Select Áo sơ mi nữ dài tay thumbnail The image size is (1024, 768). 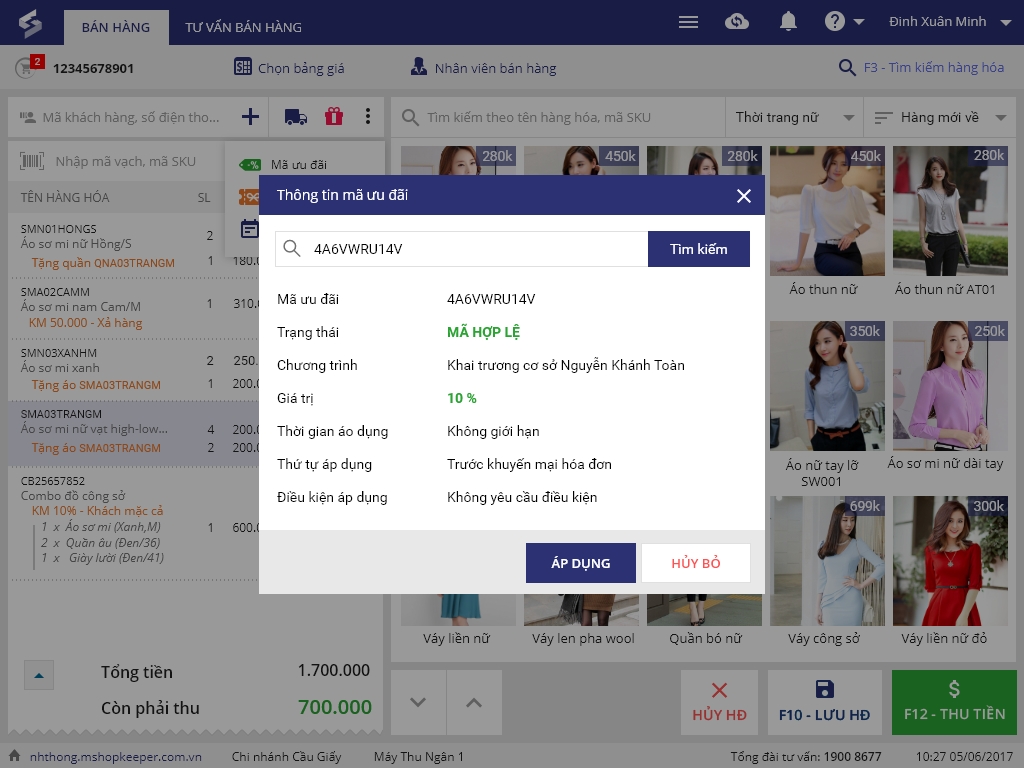tap(950, 385)
